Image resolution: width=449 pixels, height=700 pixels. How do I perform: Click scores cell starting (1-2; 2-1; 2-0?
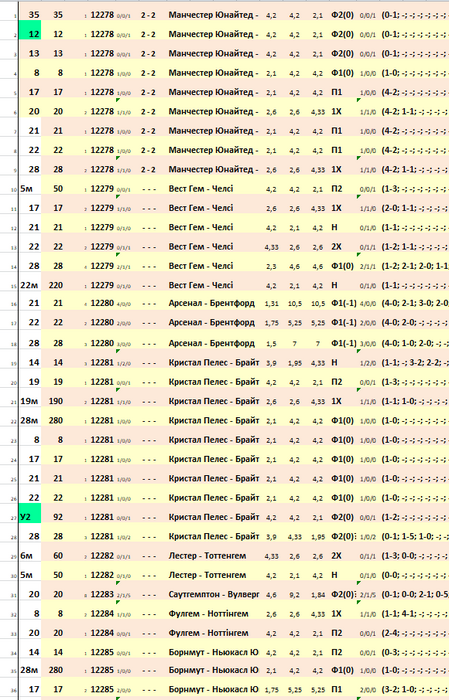click(415, 266)
